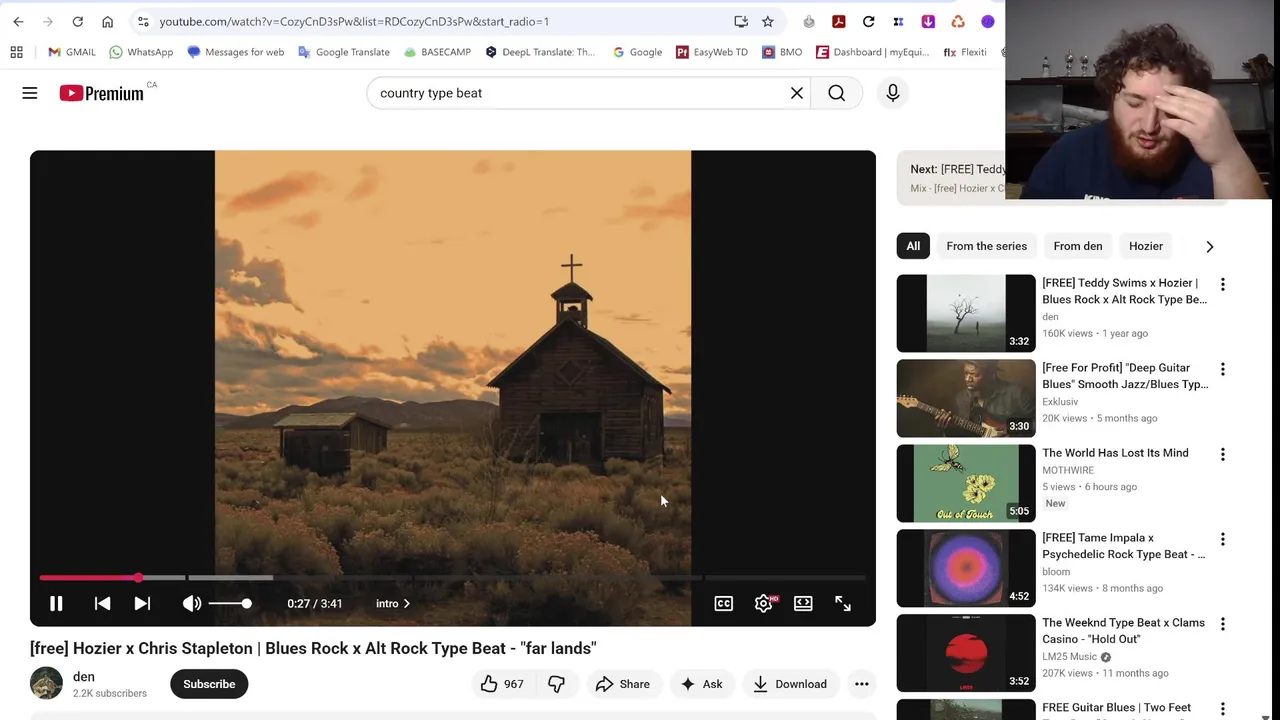Show more filter chips with right arrow
This screenshot has width=1280, height=720.
point(1209,246)
